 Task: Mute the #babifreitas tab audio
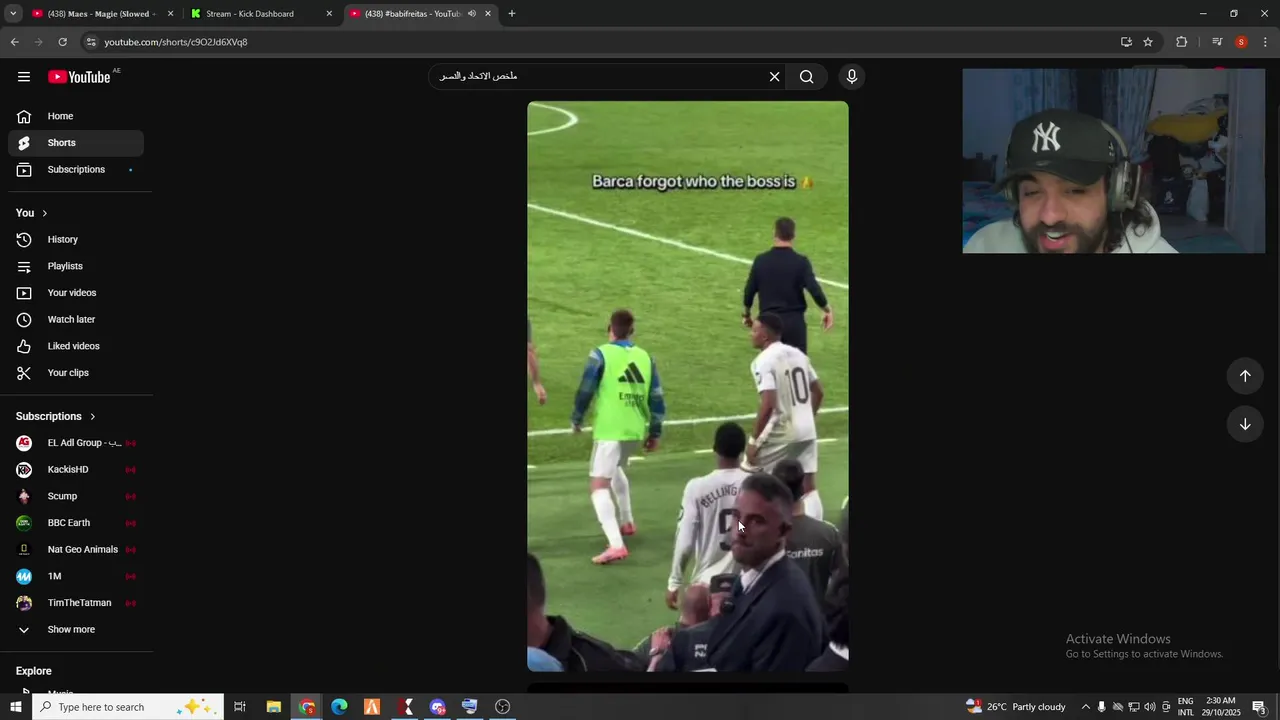472,14
